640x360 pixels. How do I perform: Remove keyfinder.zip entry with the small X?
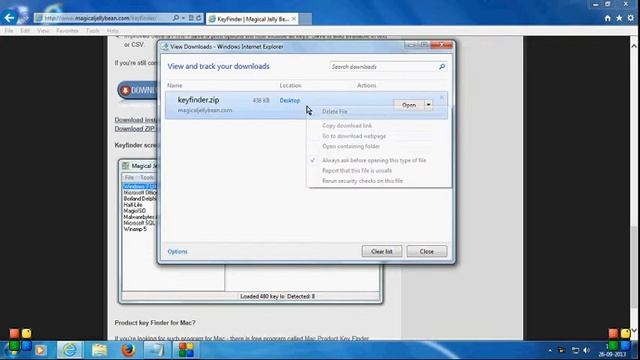point(441,97)
